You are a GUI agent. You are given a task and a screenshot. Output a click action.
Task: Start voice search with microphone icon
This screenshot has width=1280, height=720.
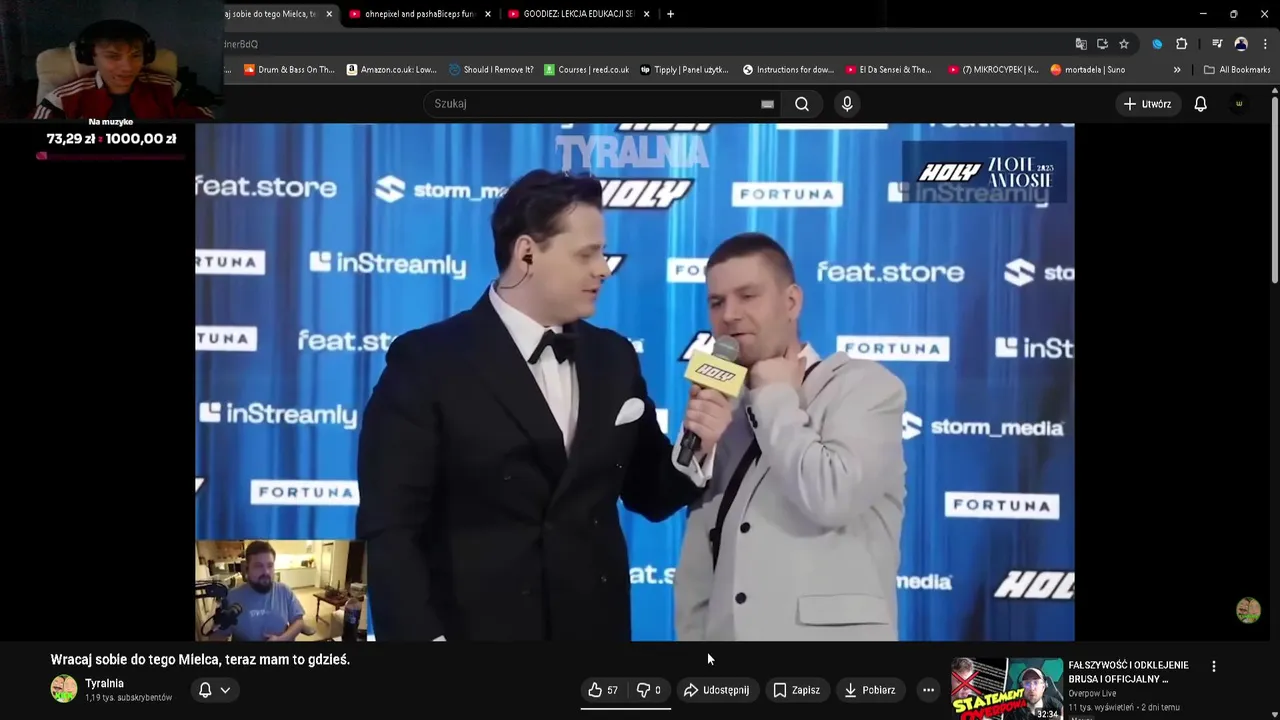pyautogui.click(x=847, y=104)
